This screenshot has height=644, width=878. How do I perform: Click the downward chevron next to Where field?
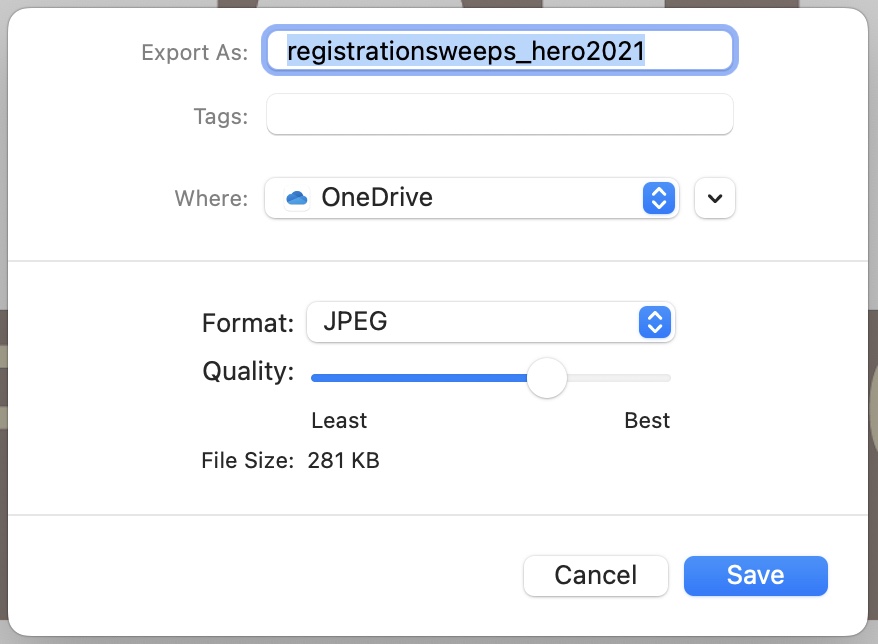click(x=715, y=197)
